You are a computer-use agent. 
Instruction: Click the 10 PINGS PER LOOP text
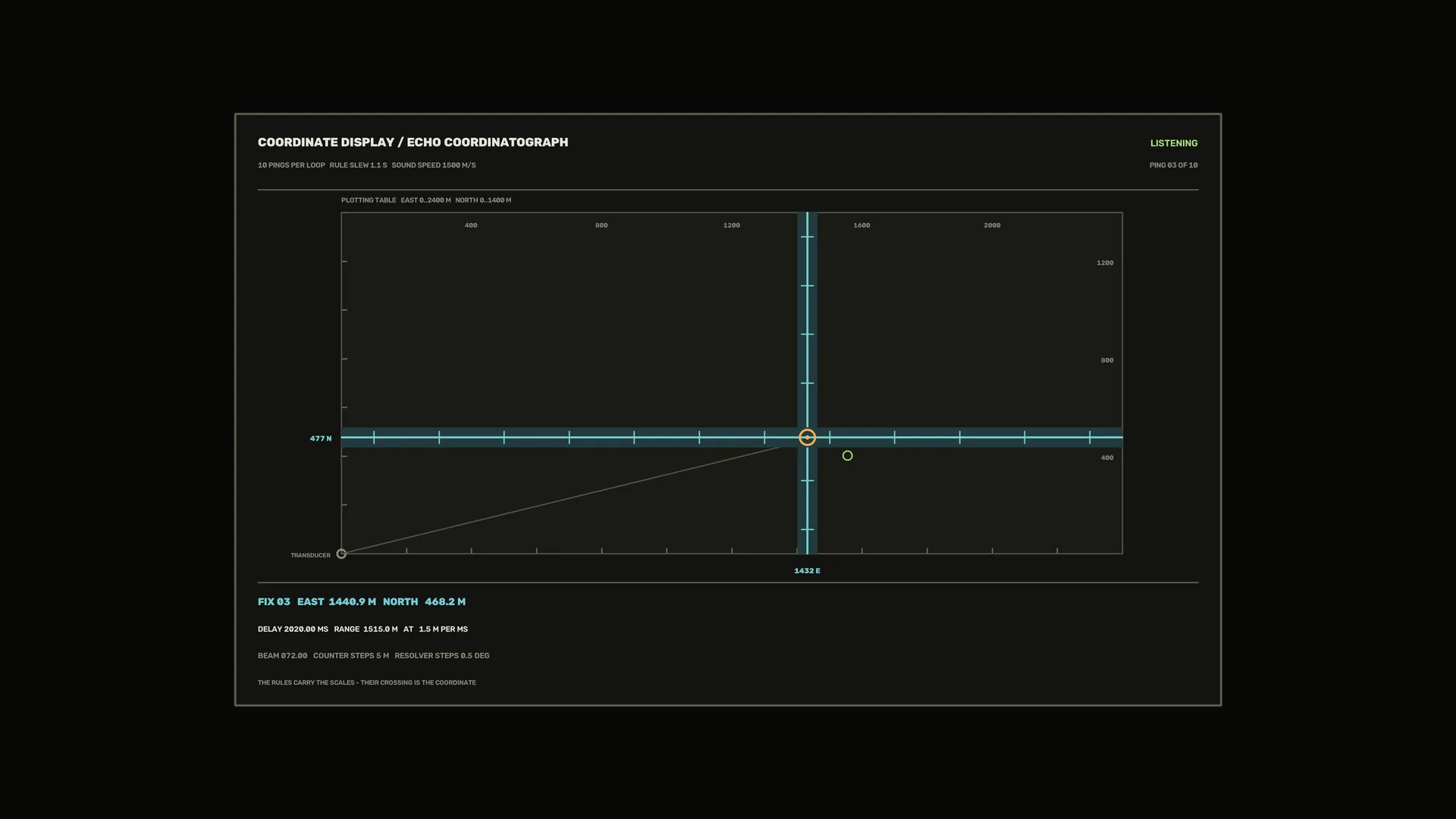pos(291,165)
